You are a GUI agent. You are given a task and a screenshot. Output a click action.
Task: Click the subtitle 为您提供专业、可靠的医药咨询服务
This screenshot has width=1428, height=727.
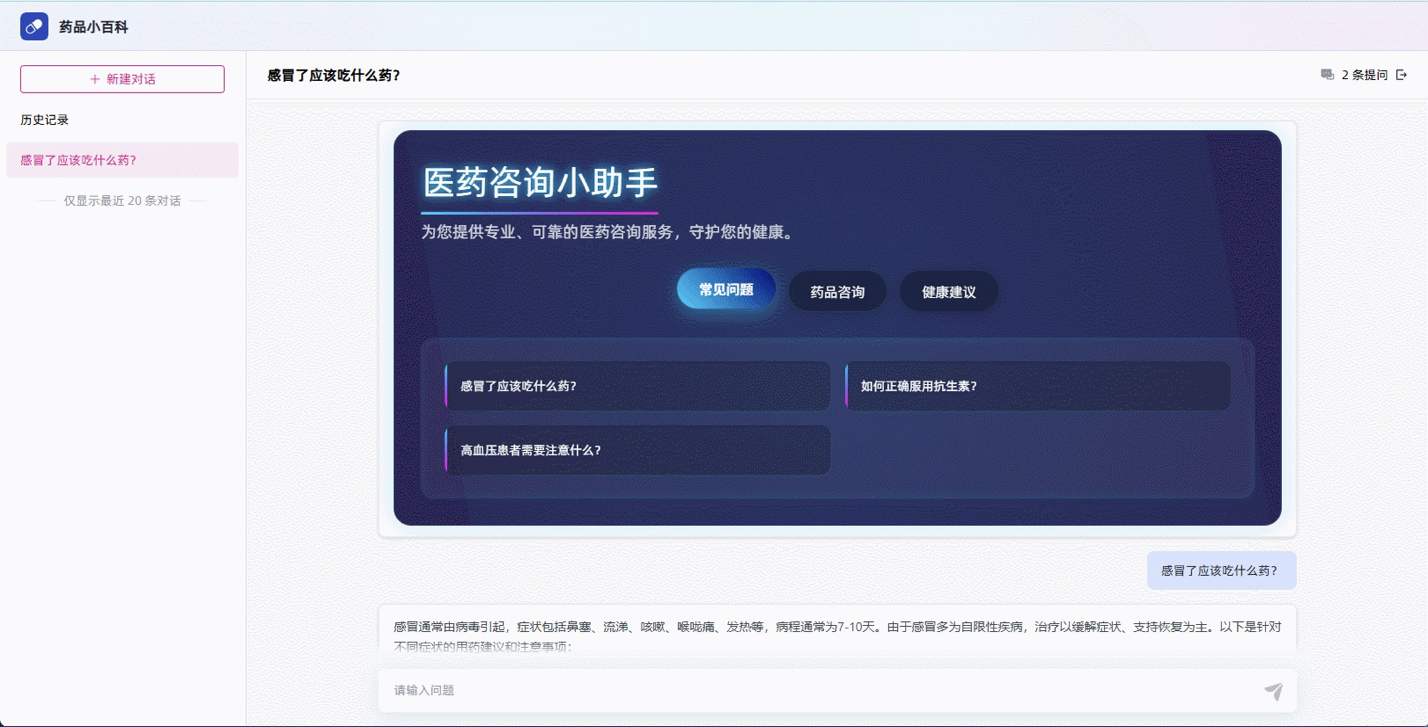608,232
